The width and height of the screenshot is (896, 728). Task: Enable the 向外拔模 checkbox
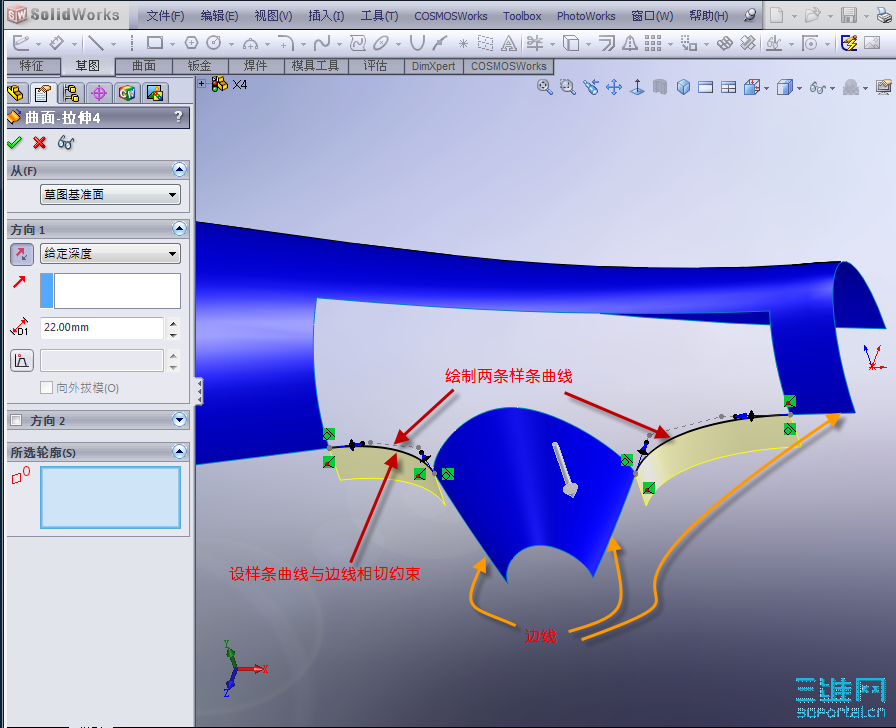tap(46, 387)
